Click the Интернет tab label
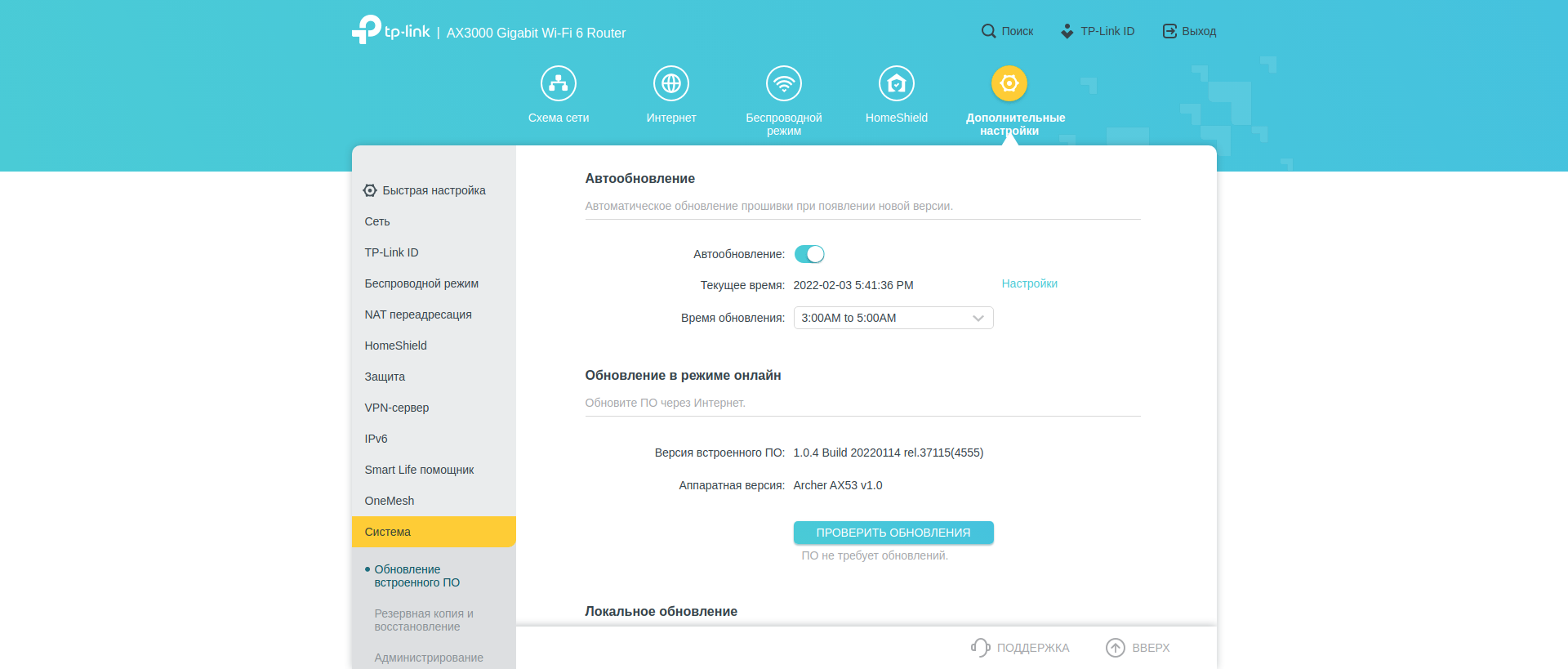This screenshot has height=669, width=1568. 671,118
